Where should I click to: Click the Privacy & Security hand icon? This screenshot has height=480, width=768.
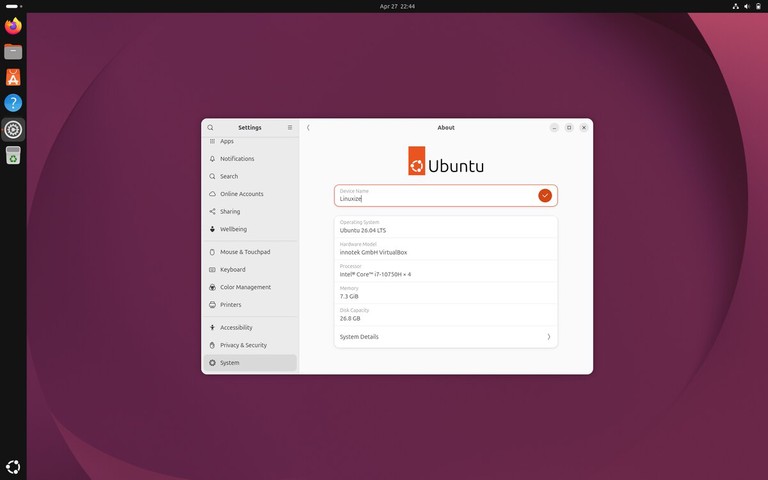tap(212, 345)
